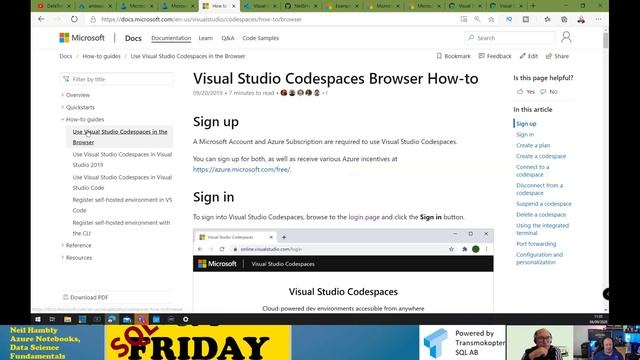Click the Docs sign-in user icon
Viewport: 640px width, 360px height.
566,37
